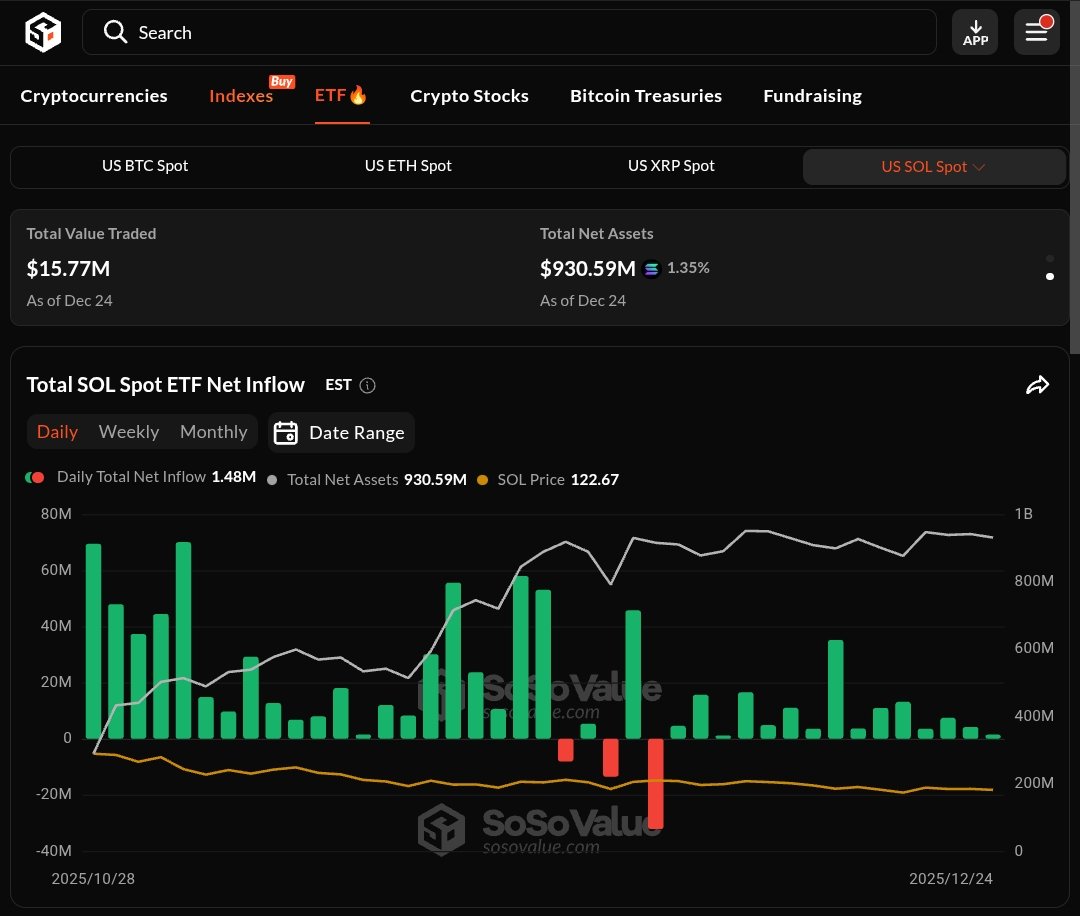Viewport: 1080px width, 916px height.
Task: Click the info icon next to EST
Action: 368,385
